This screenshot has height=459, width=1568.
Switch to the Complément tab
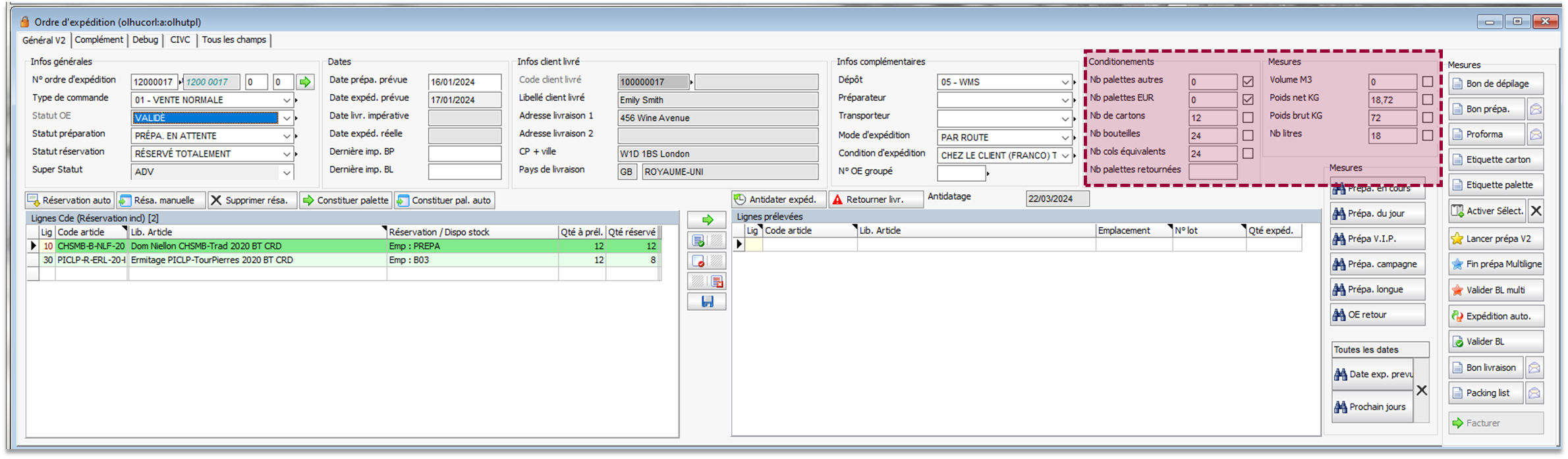coord(99,40)
